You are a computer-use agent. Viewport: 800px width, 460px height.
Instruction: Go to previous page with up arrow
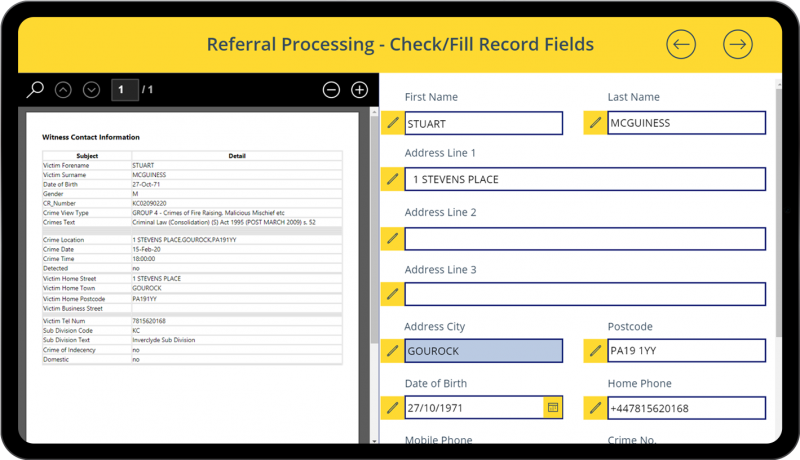coord(64,90)
